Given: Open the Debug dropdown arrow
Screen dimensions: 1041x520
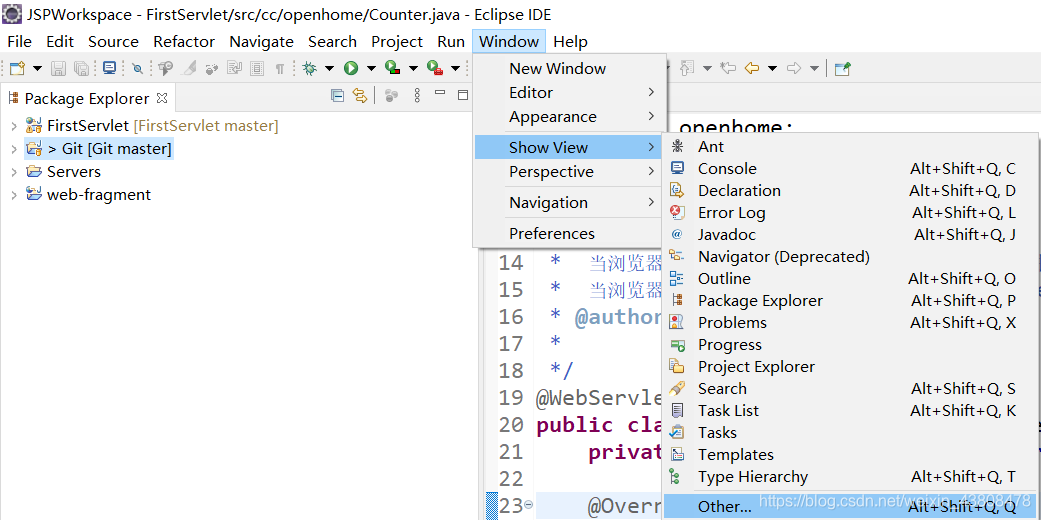Looking at the screenshot, I should click(329, 68).
